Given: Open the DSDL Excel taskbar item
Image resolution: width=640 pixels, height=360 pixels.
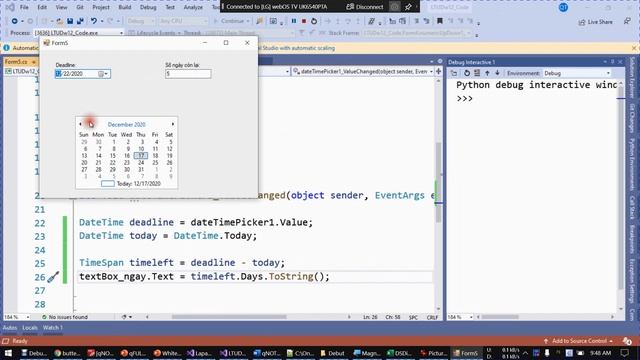Looking at the screenshot, I should (399, 353).
